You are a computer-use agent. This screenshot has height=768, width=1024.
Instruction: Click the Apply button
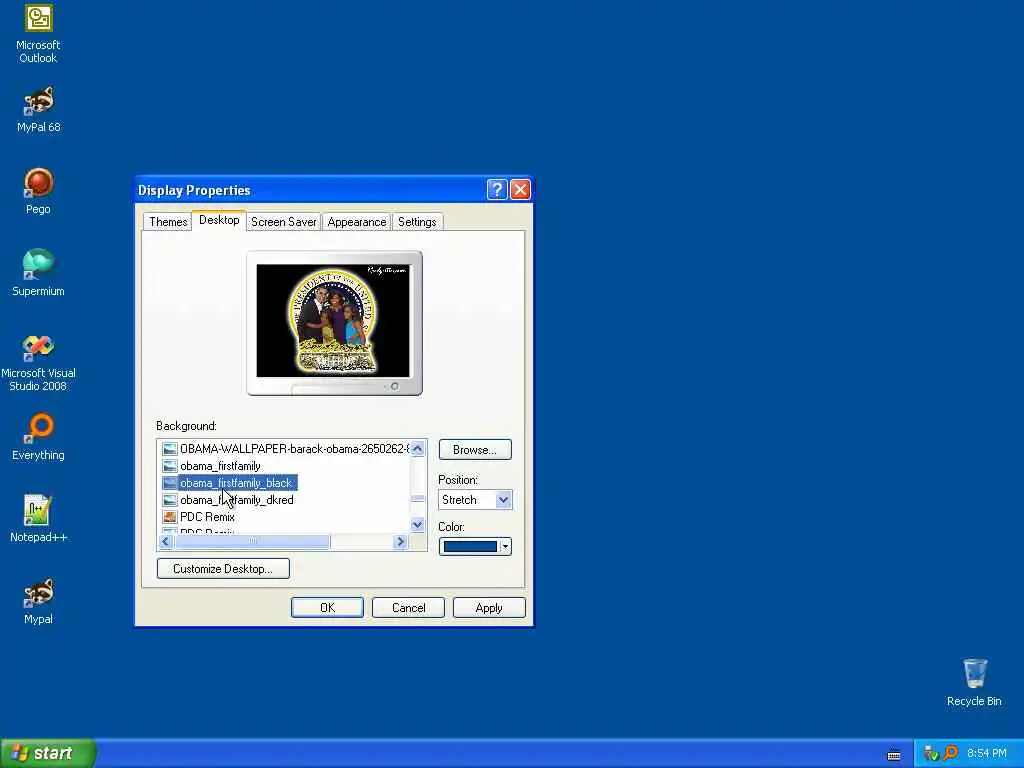(x=489, y=607)
